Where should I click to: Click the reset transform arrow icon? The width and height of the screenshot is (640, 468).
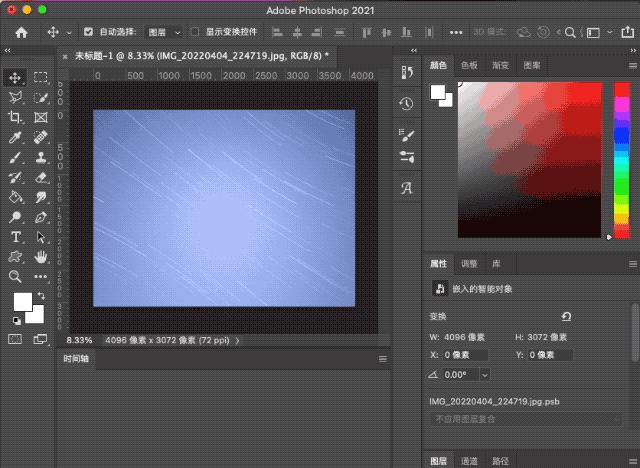point(566,316)
